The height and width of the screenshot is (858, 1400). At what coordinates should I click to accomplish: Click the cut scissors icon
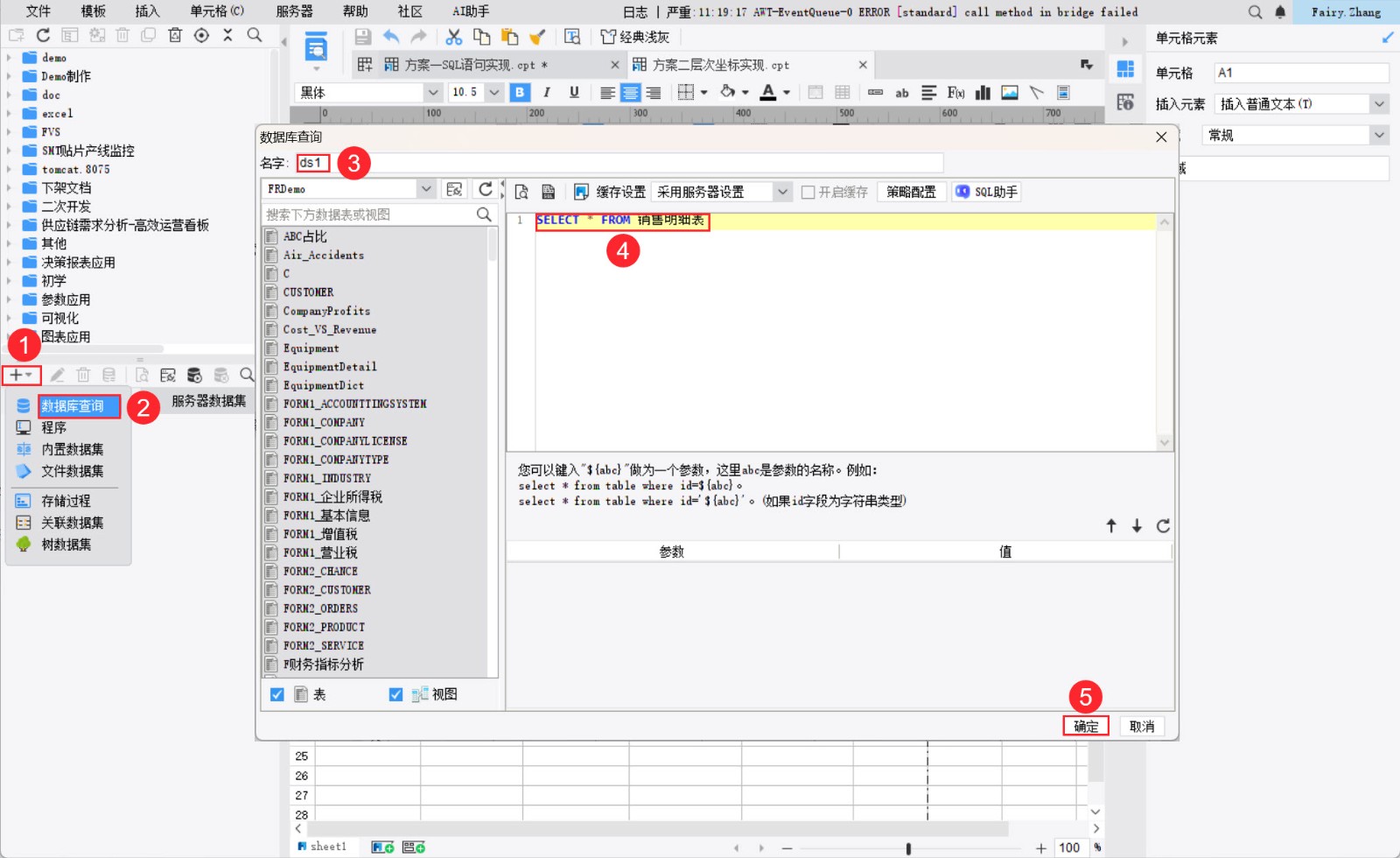(453, 37)
